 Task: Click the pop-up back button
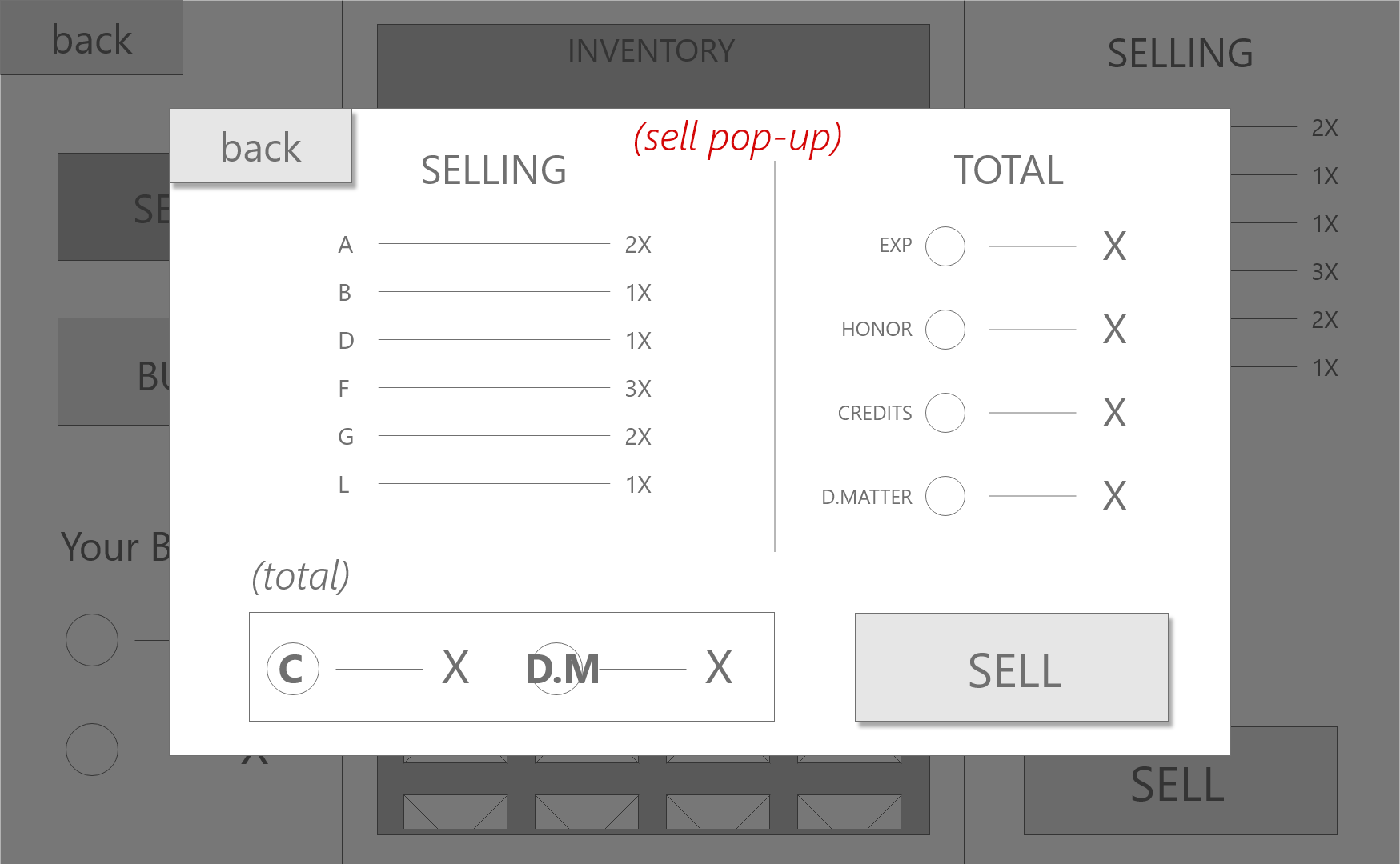[261, 147]
